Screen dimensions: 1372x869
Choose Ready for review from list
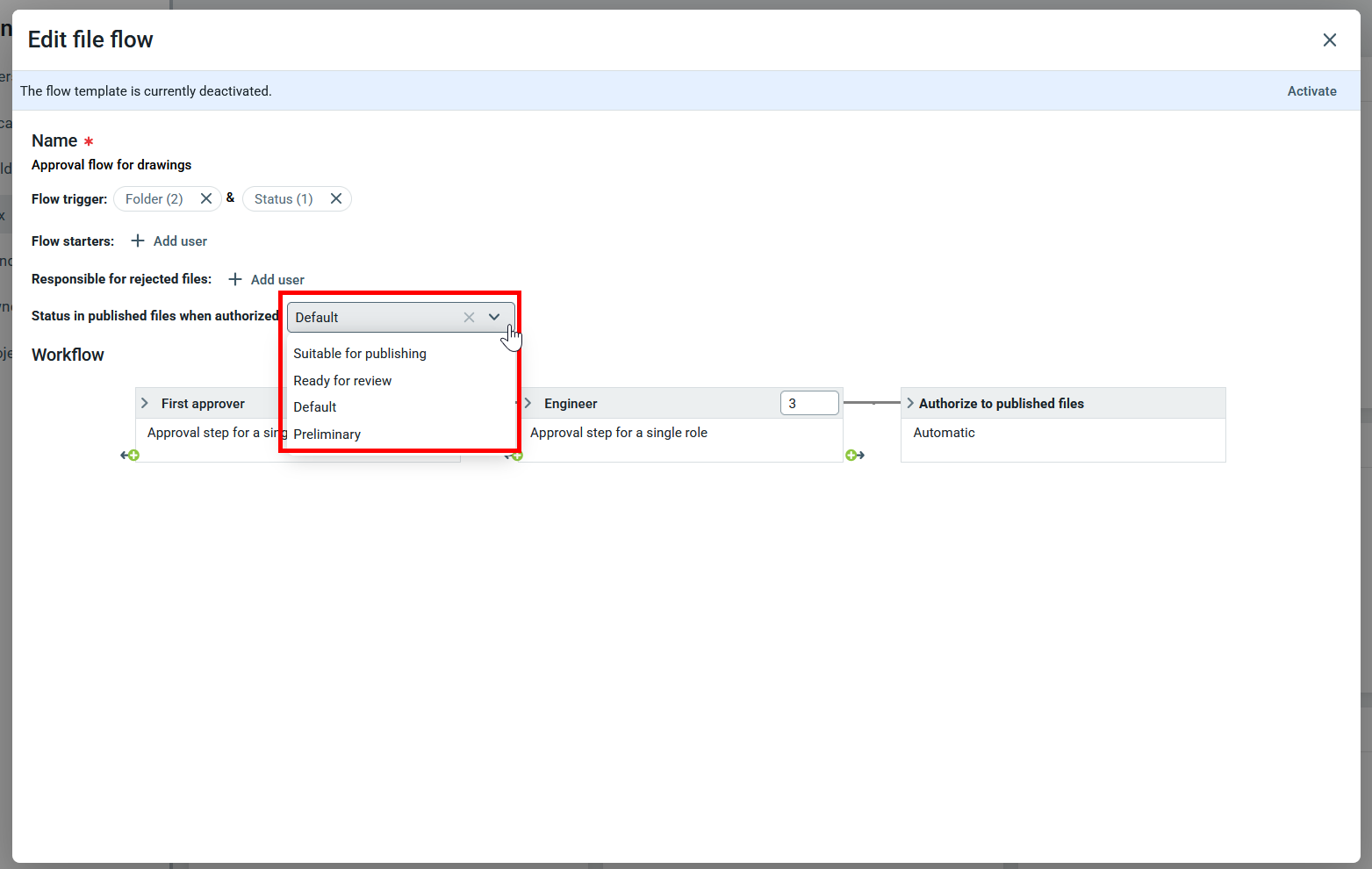pos(342,380)
